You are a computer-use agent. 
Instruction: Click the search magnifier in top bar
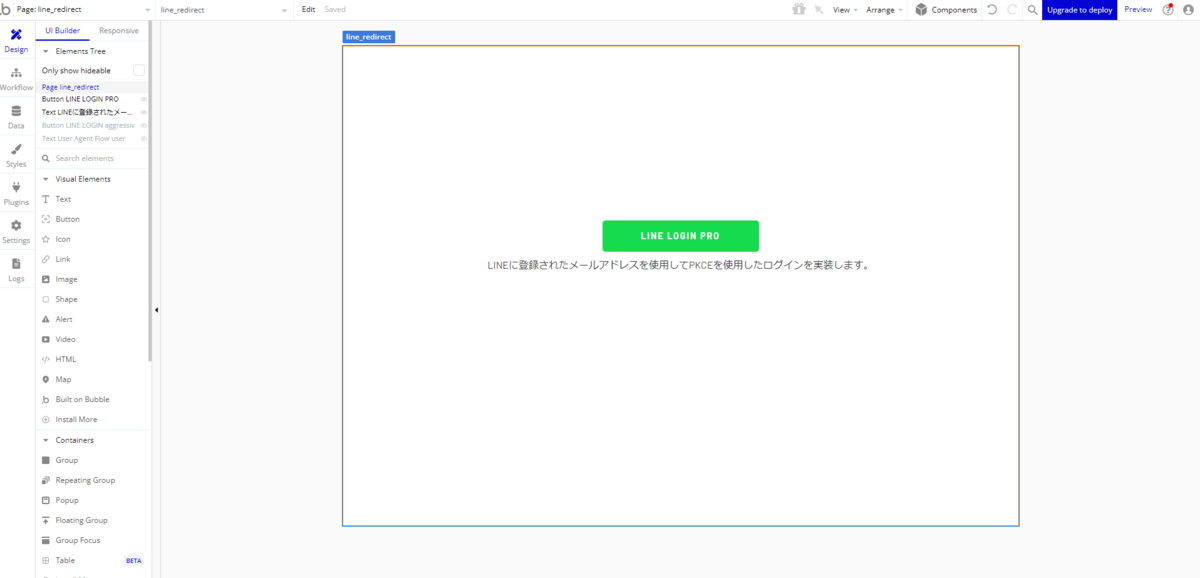(1032, 9)
